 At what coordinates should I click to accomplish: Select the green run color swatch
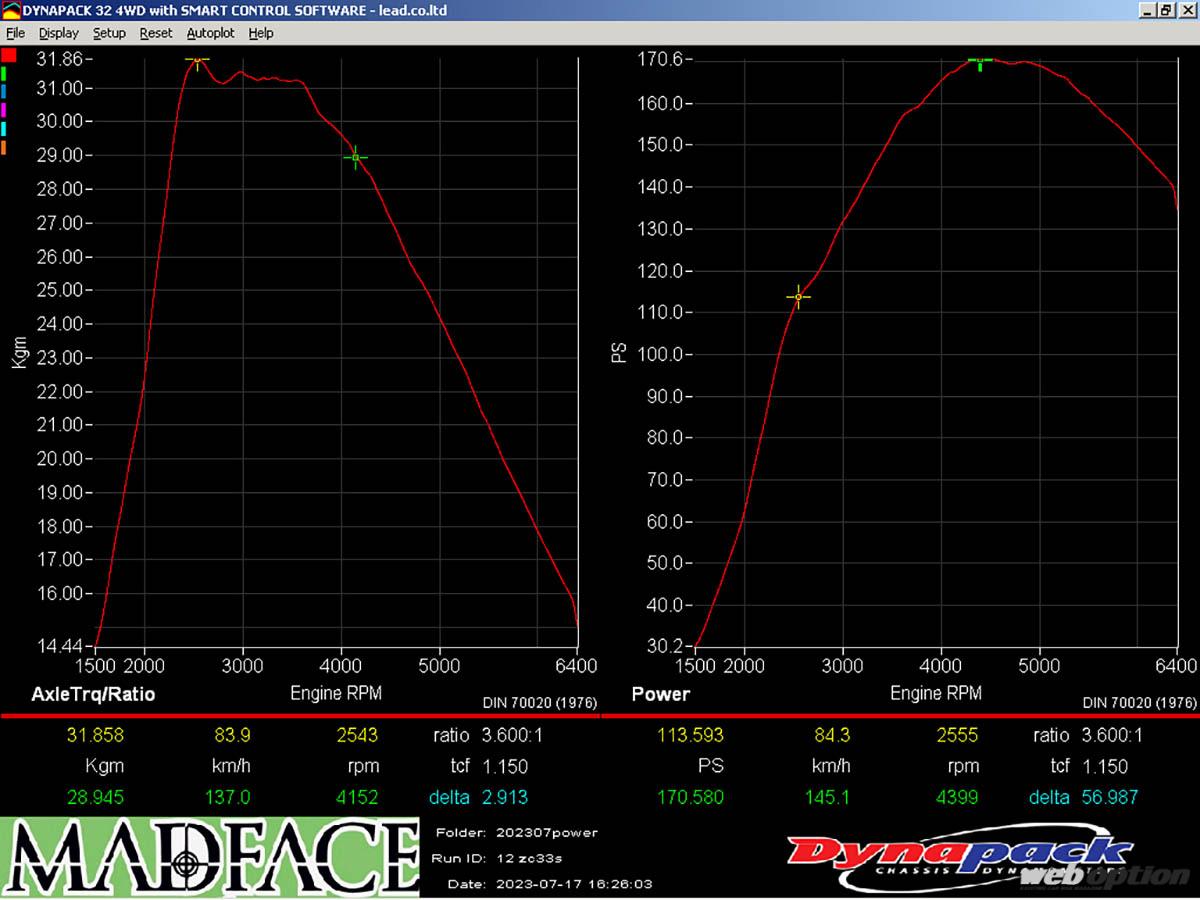pos(4,74)
